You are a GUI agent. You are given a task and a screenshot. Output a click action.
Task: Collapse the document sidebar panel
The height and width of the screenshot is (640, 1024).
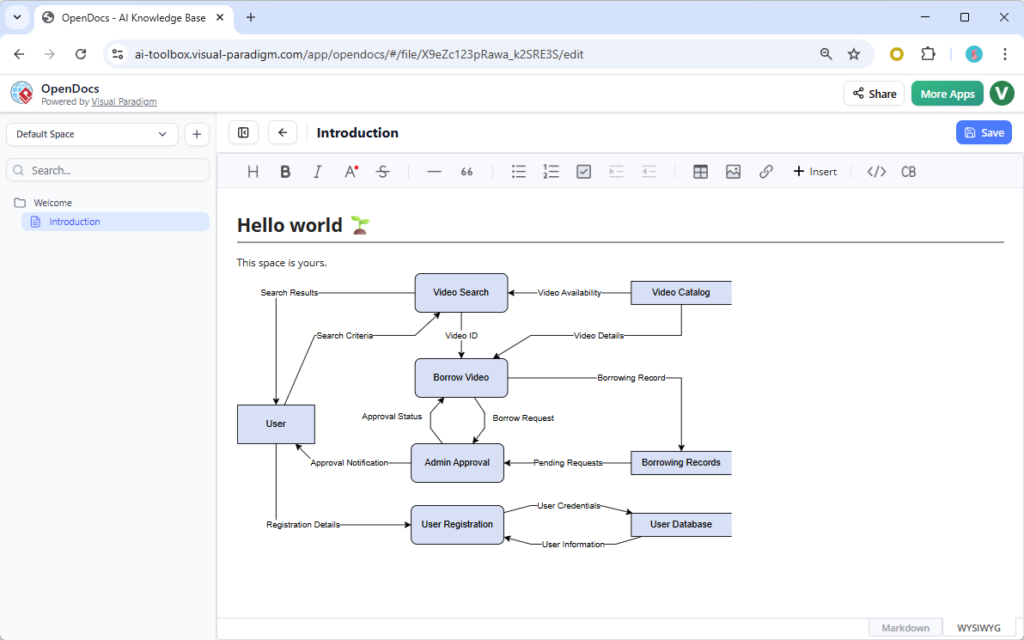(243, 132)
